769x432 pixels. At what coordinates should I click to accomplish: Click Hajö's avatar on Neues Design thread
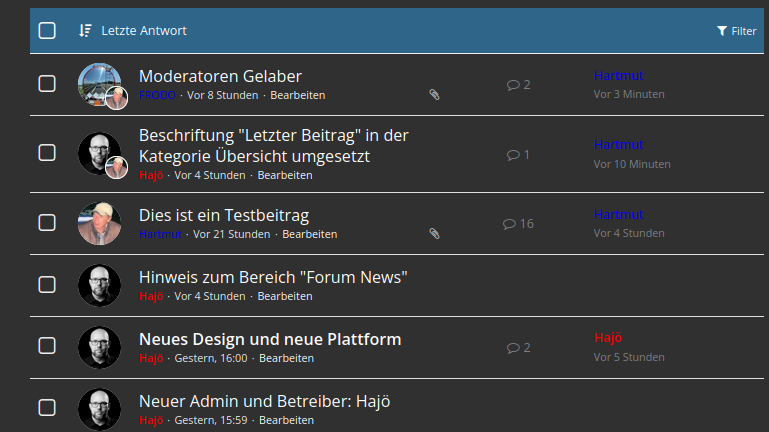pyautogui.click(x=99, y=347)
